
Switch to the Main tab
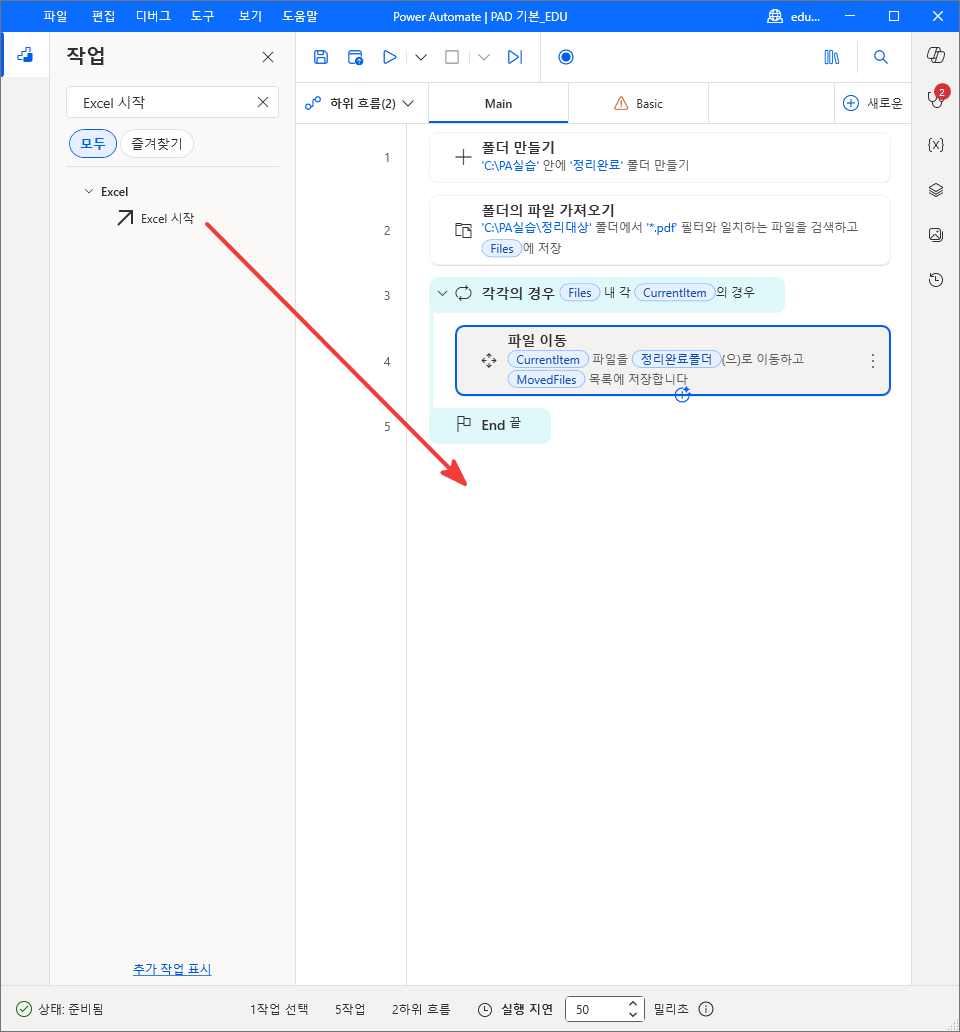pyautogui.click(x=498, y=103)
